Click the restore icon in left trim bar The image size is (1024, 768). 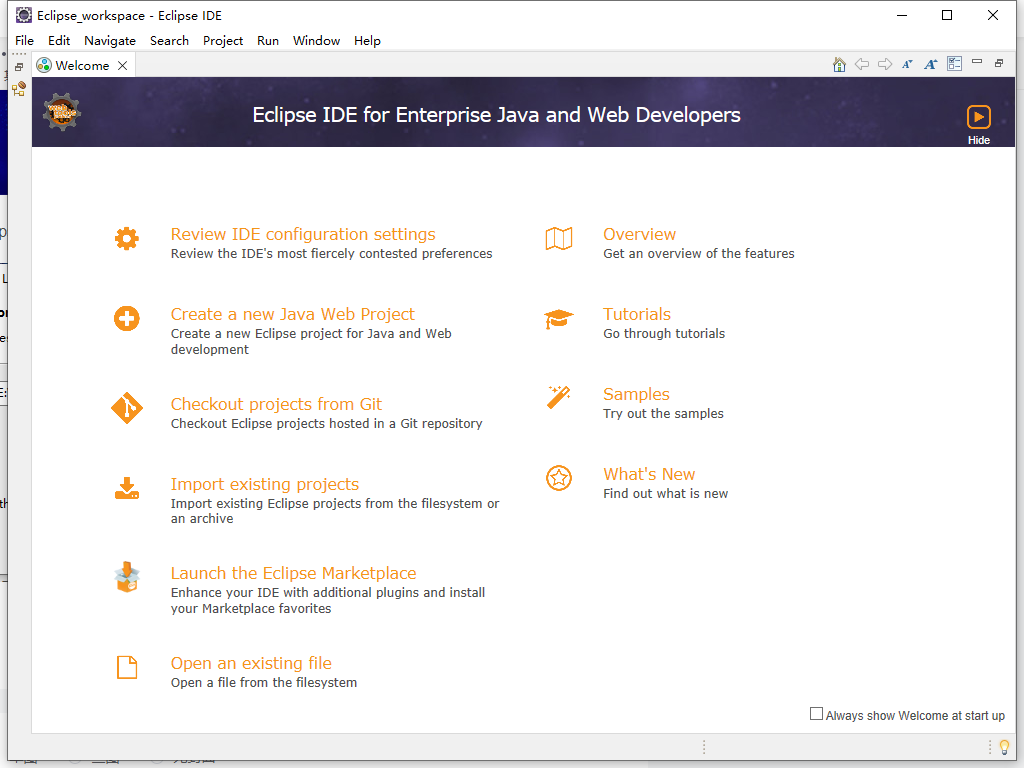pyautogui.click(x=19, y=67)
